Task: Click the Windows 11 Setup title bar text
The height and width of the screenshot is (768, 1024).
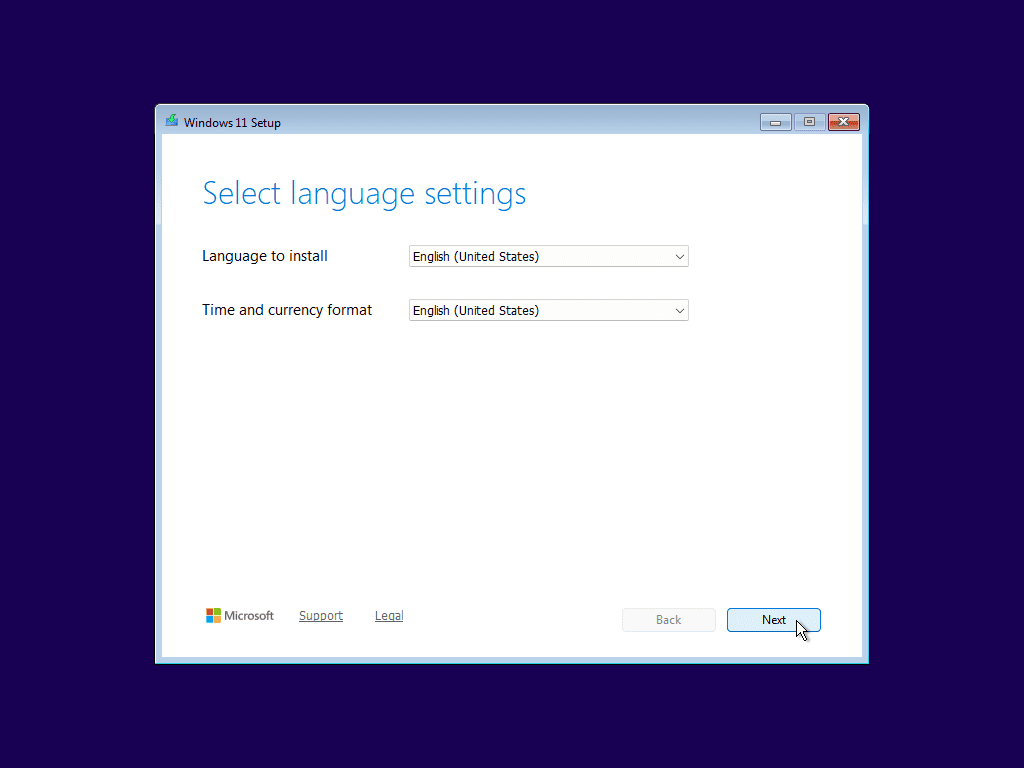Action: [232, 123]
